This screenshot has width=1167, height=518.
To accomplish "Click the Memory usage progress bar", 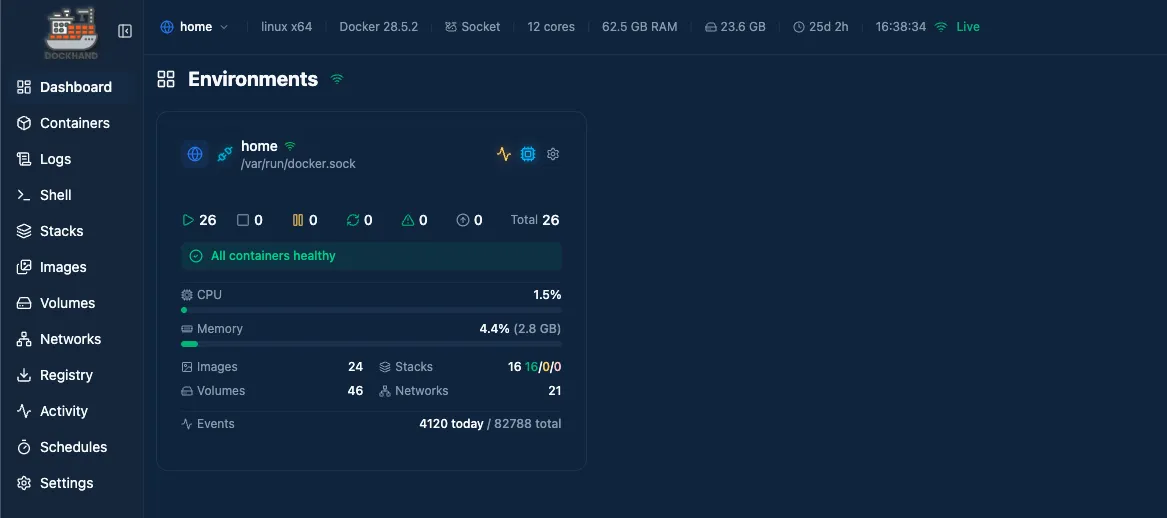I will tap(371, 344).
